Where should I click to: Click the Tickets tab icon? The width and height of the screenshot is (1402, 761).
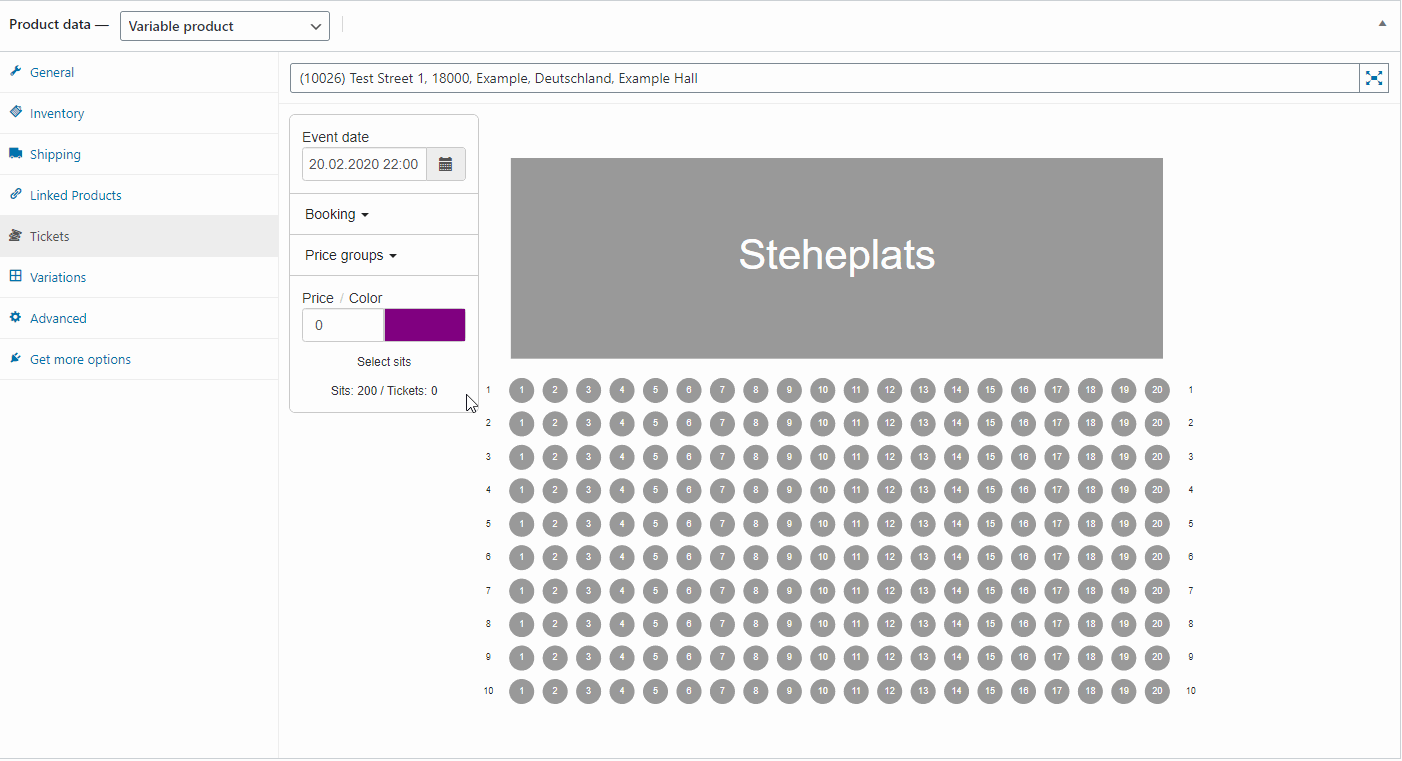click(15, 236)
